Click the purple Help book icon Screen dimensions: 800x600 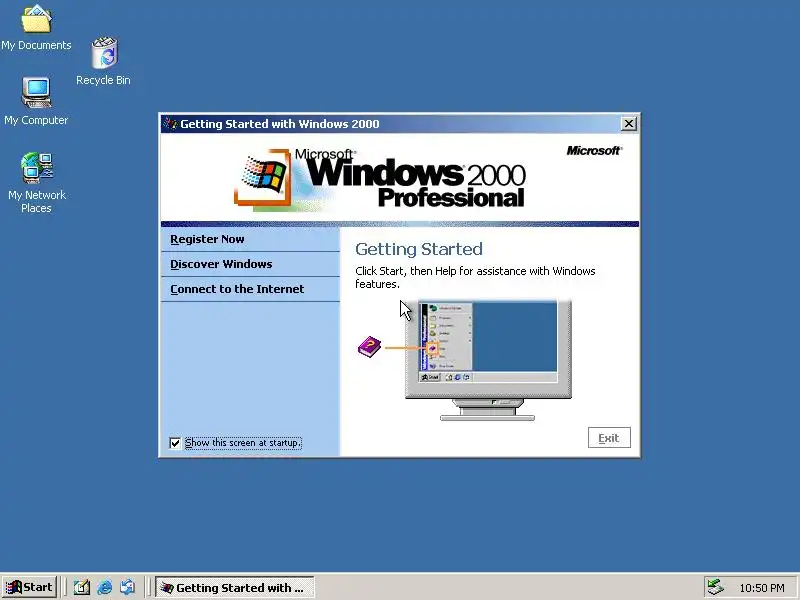[369, 347]
